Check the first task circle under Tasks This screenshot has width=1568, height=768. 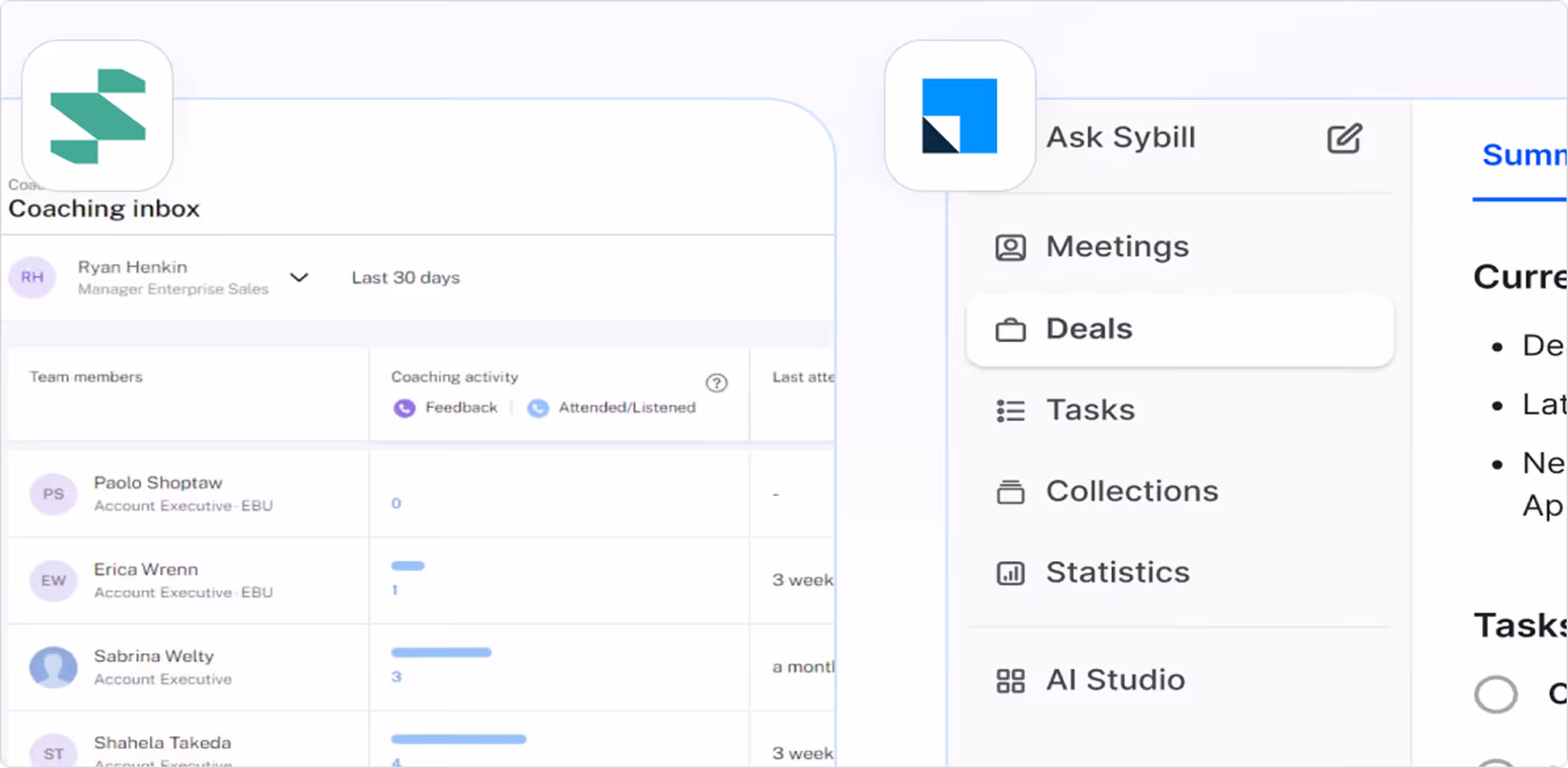coord(1496,694)
